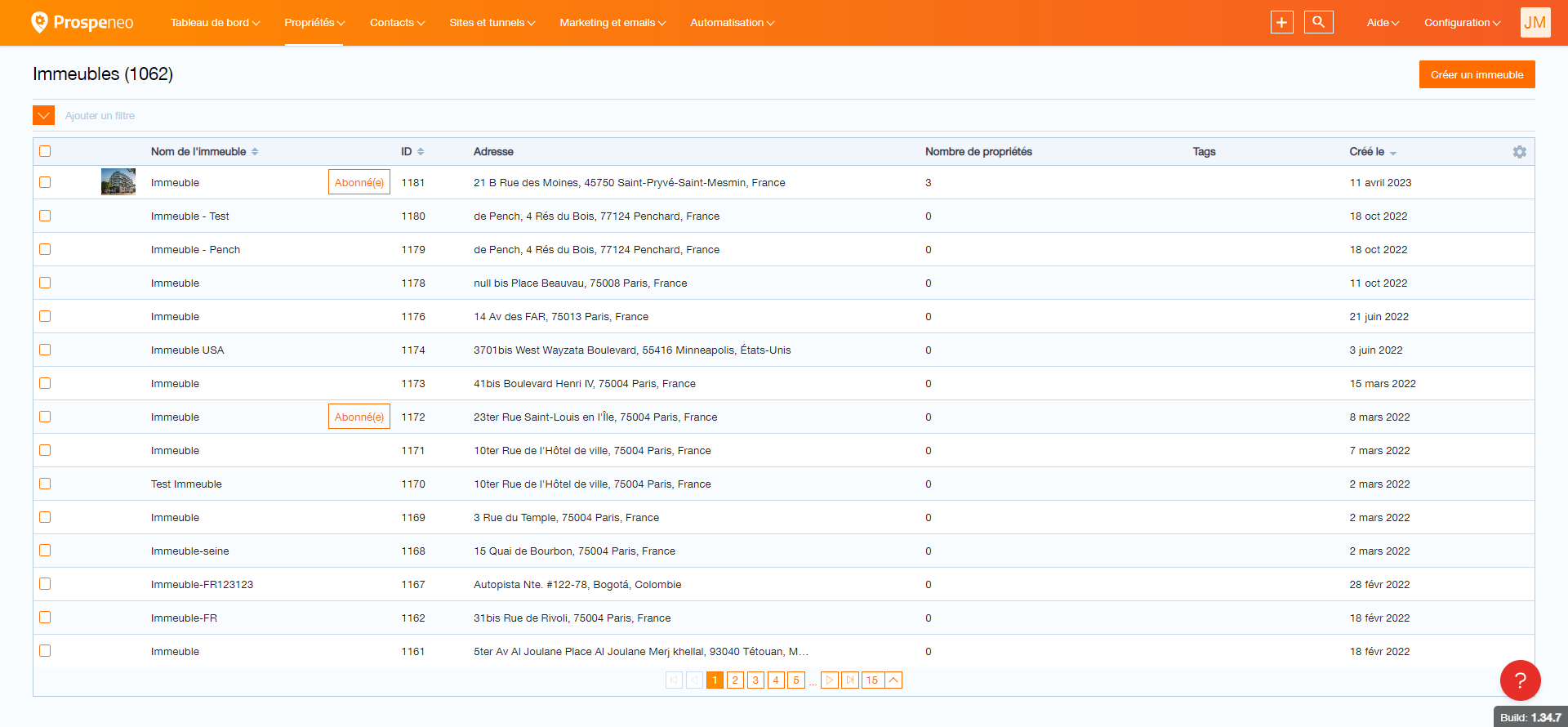Open table column settings gear
The image size is (1568, 727).
pyautogui.click(x=1519, y=152)
